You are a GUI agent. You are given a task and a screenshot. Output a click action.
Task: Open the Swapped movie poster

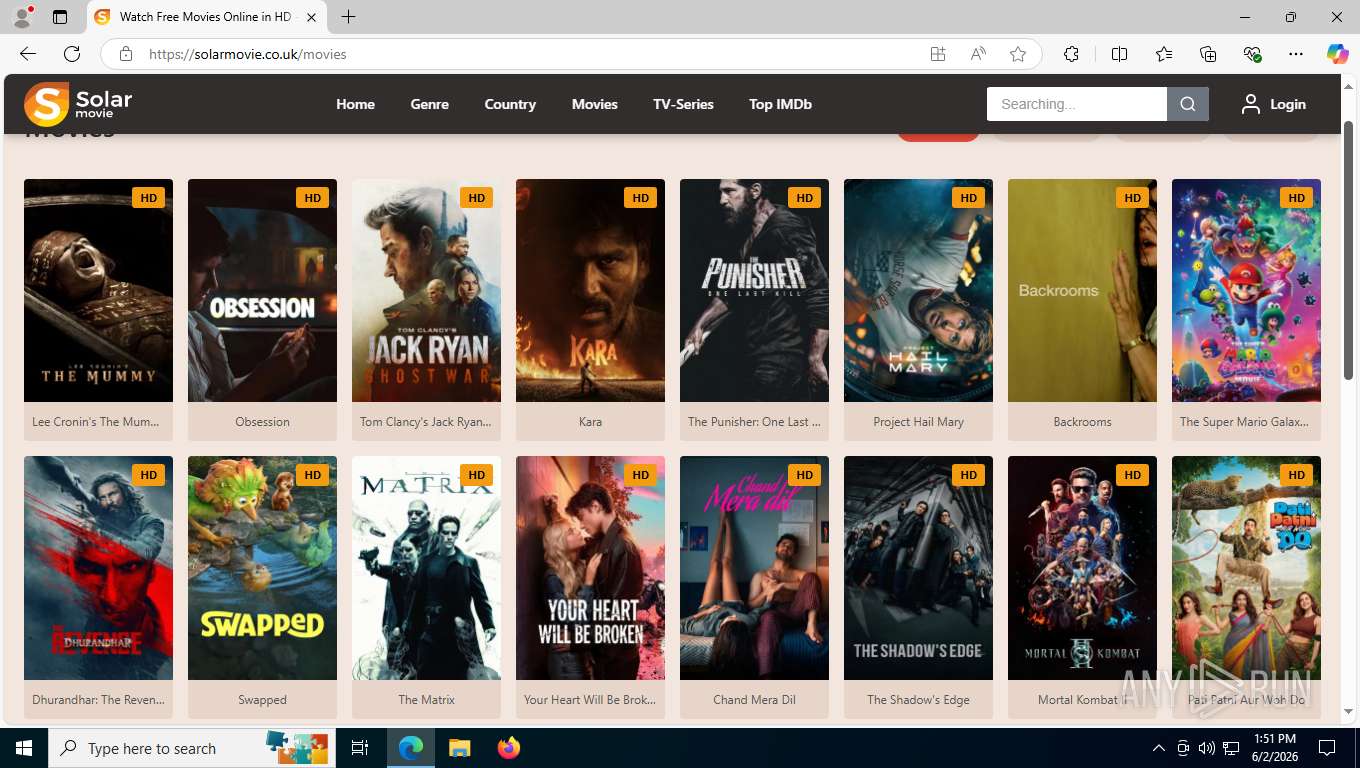coord(262,568)
